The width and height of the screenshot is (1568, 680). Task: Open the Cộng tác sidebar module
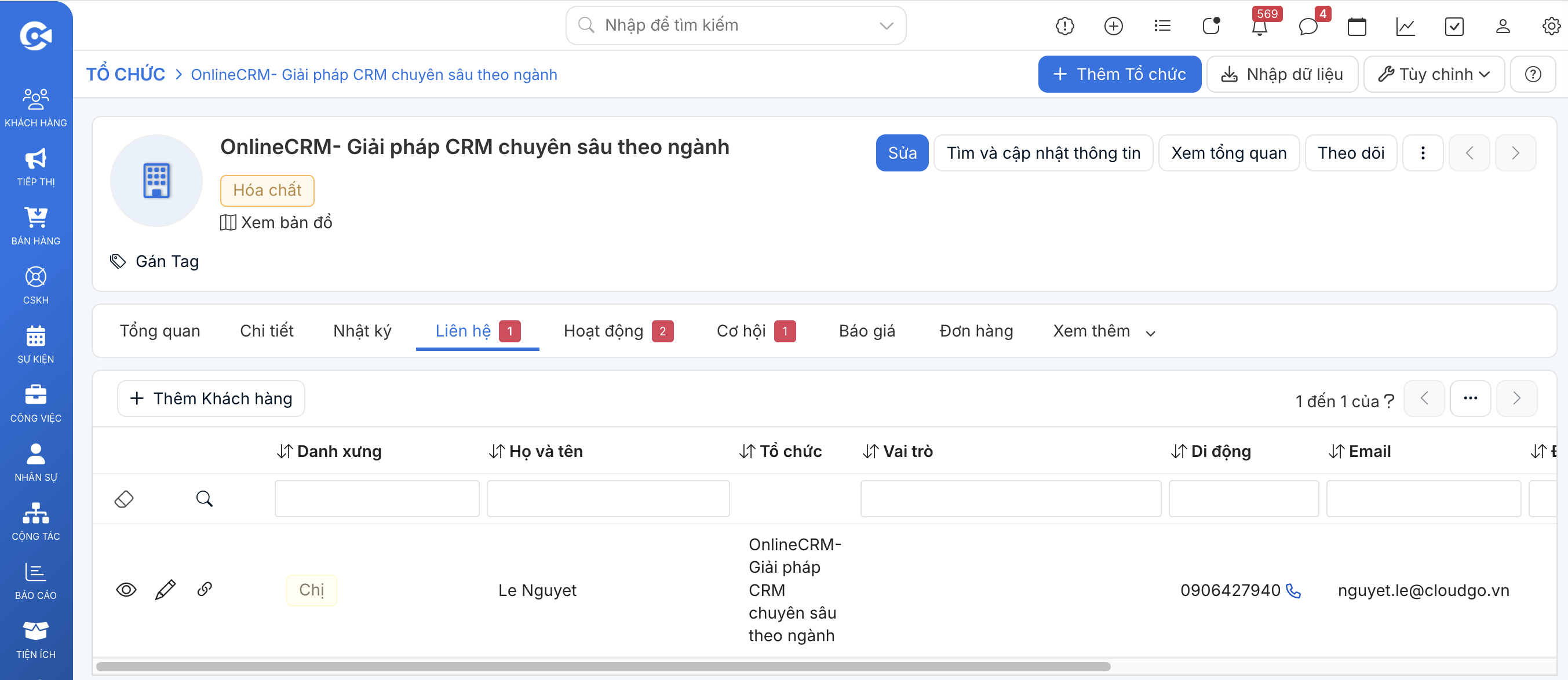[36, 521]
